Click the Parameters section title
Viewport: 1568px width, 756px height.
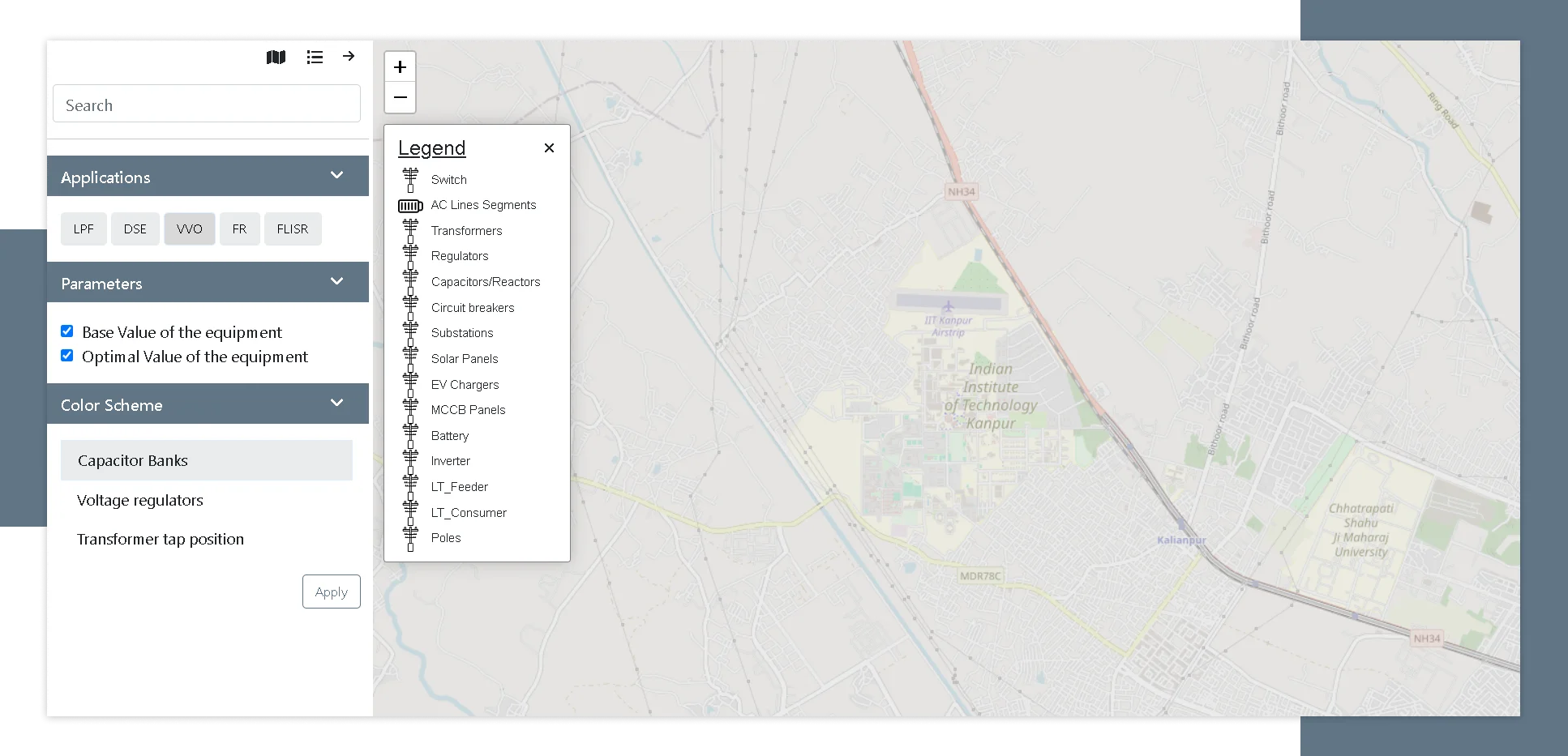point(101,284)
